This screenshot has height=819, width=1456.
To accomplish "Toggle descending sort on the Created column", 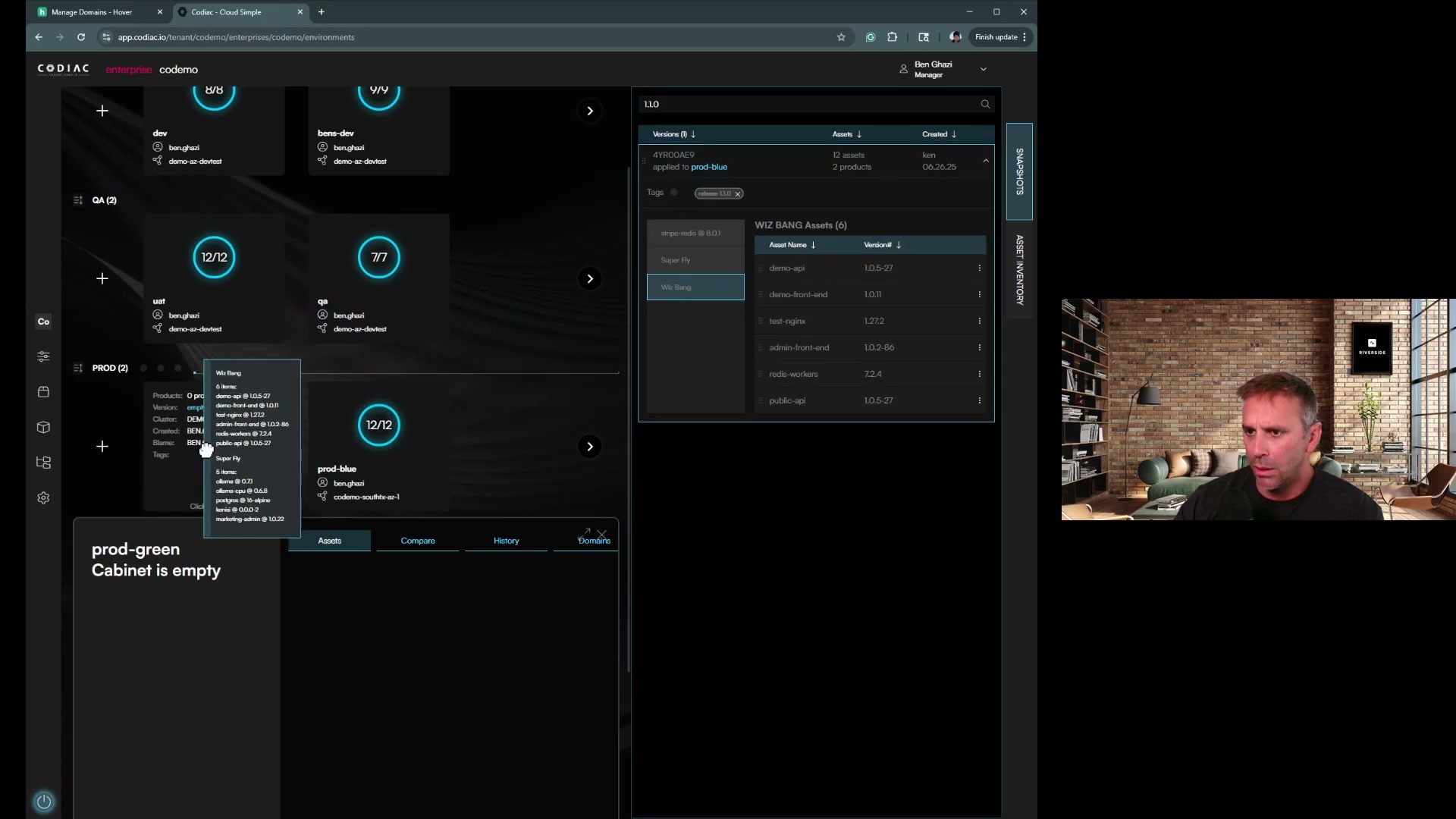I will tap(955, 134).
